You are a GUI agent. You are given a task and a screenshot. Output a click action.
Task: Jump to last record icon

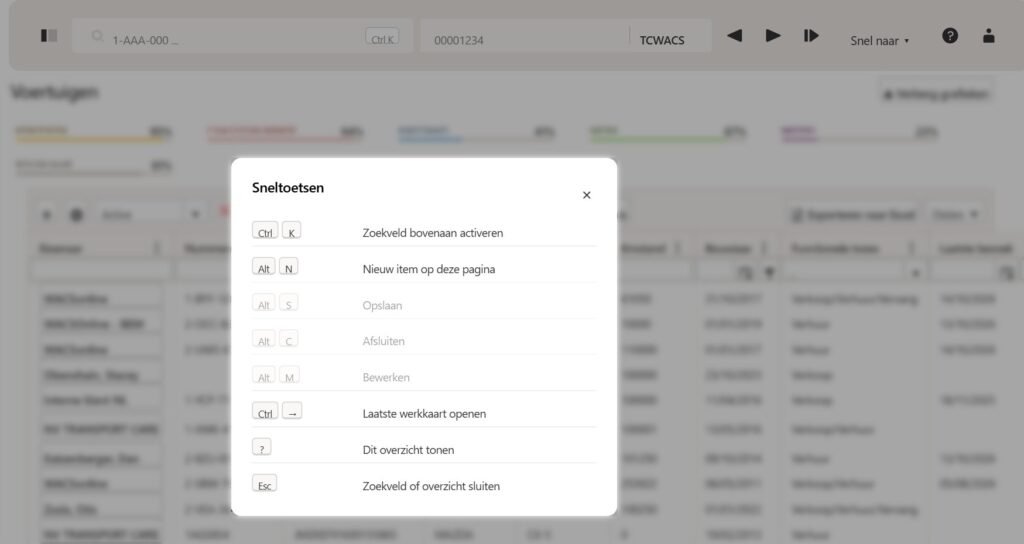(x=811, y=35)
